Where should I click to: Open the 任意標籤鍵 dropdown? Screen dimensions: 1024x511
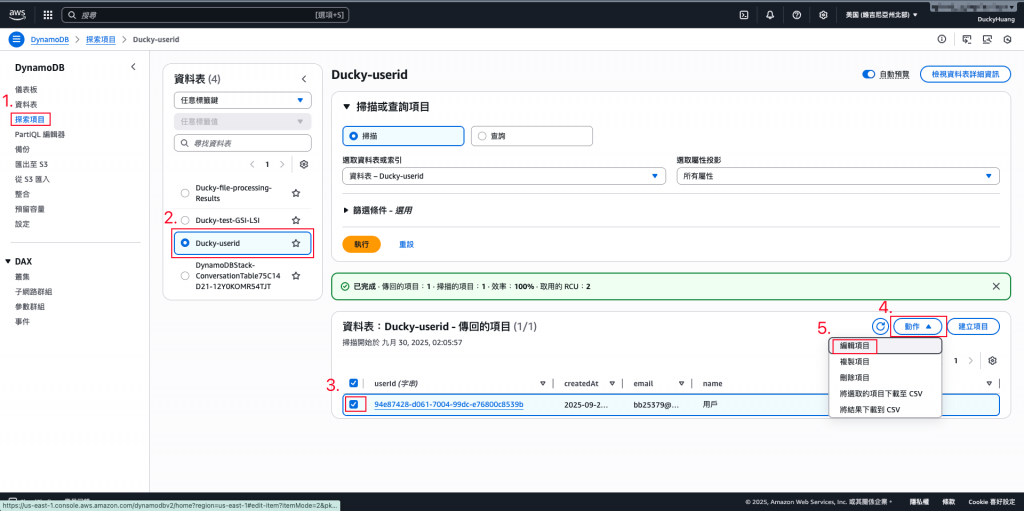click(243, 101)
